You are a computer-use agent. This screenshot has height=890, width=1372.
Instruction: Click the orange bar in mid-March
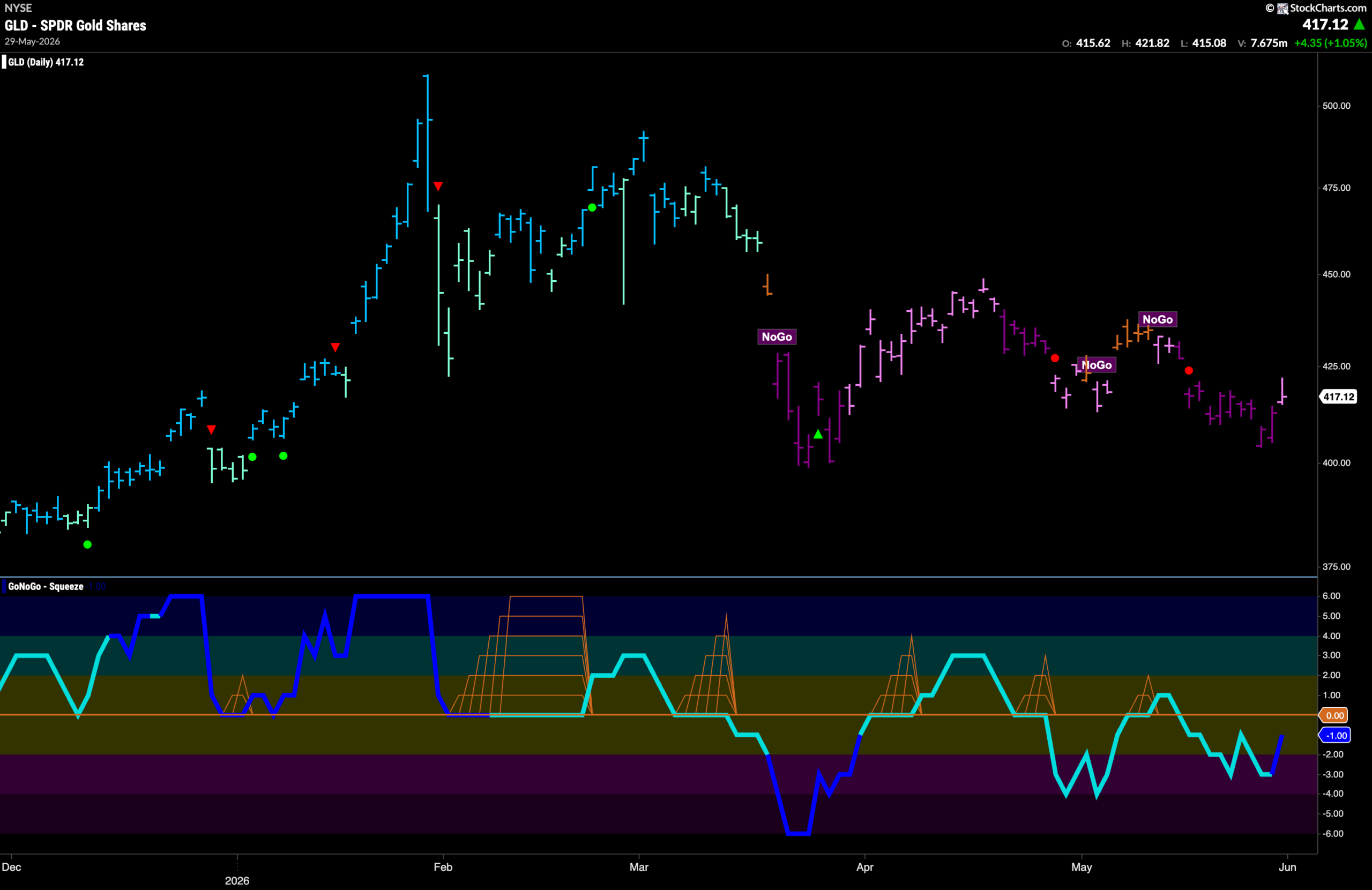coord(767,285)
